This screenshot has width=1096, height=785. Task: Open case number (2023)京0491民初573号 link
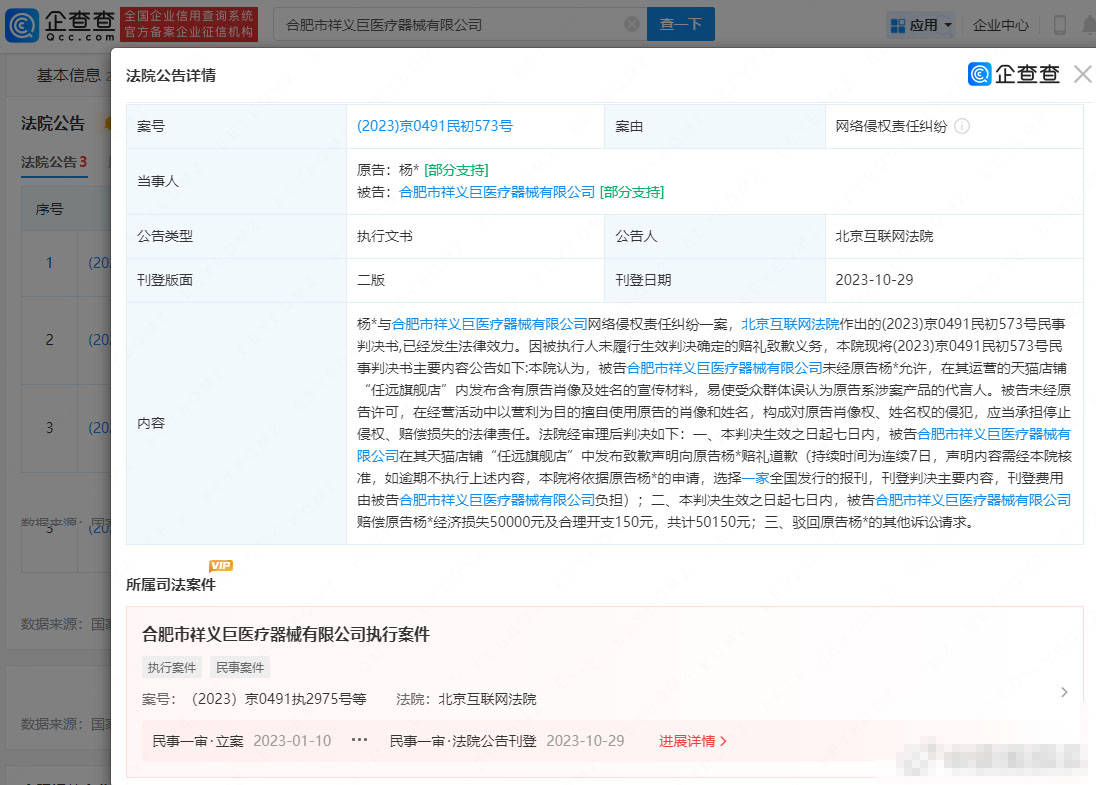click(435, 127)
